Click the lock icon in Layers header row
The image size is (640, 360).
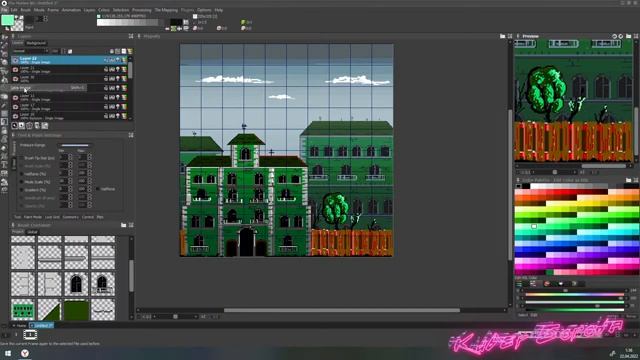(111, 51)
